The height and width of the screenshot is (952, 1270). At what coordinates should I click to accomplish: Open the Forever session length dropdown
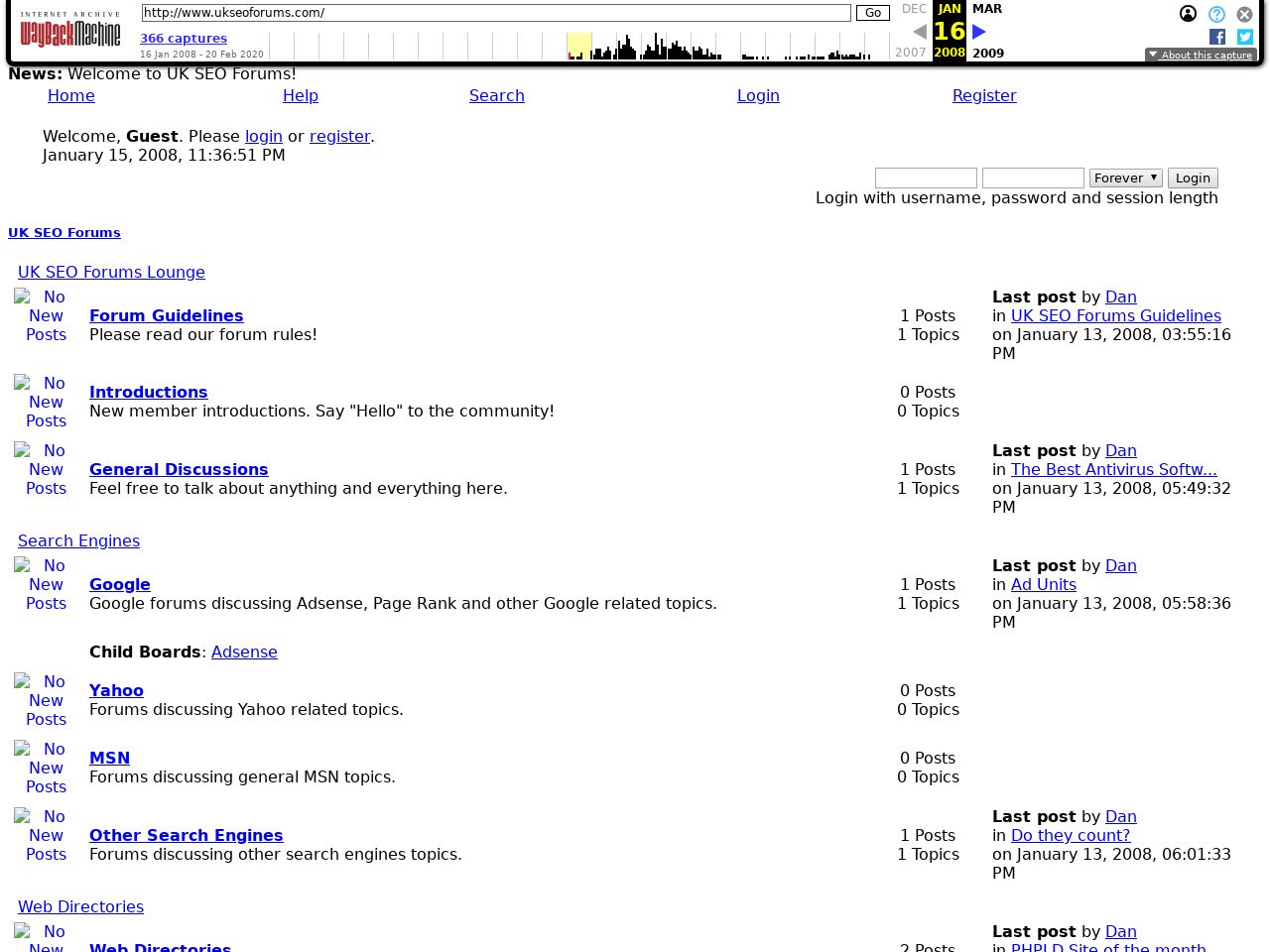[1125, 178]
